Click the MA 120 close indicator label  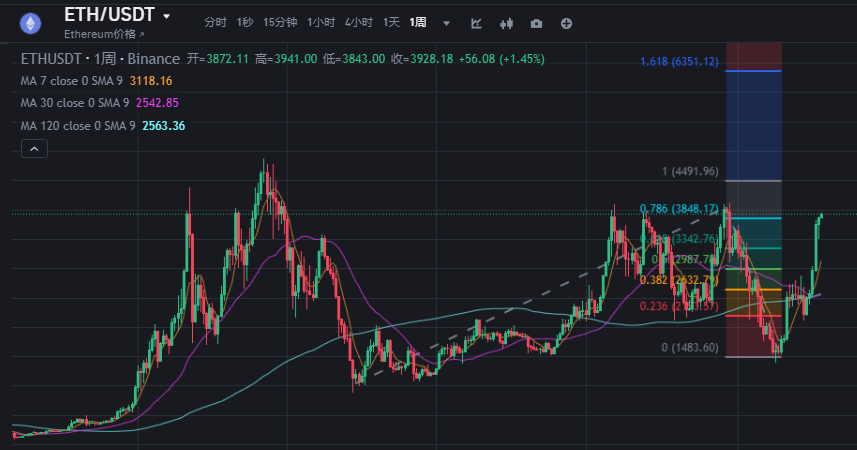80,126
